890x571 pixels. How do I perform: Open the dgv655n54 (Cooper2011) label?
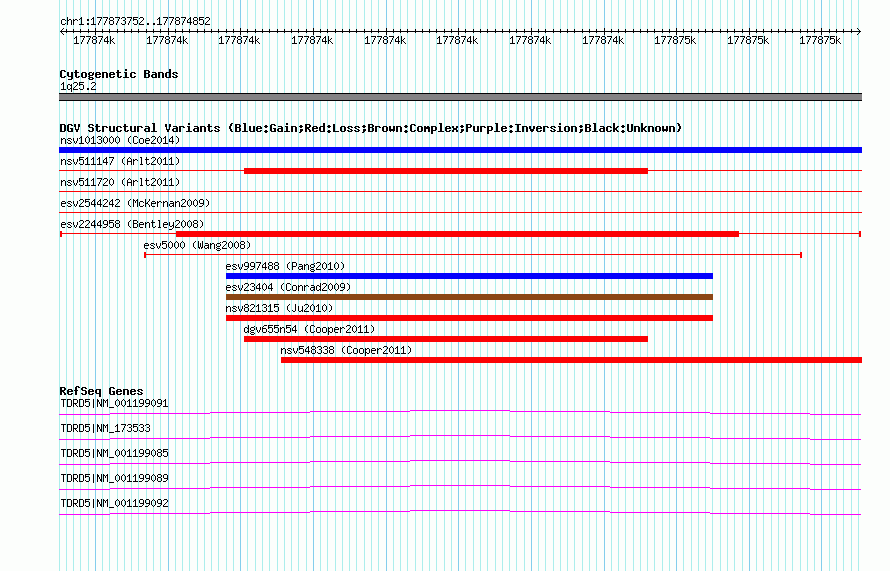click(309, 329)
